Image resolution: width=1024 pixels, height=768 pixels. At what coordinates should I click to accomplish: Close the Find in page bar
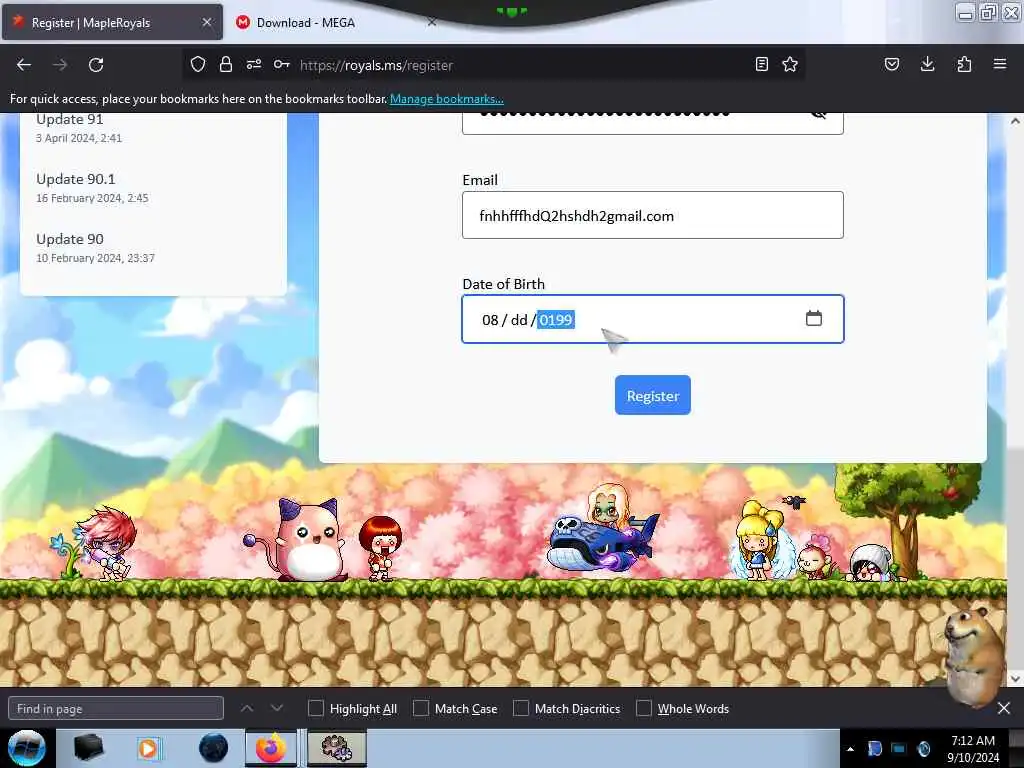click(x=1004, y=708)
